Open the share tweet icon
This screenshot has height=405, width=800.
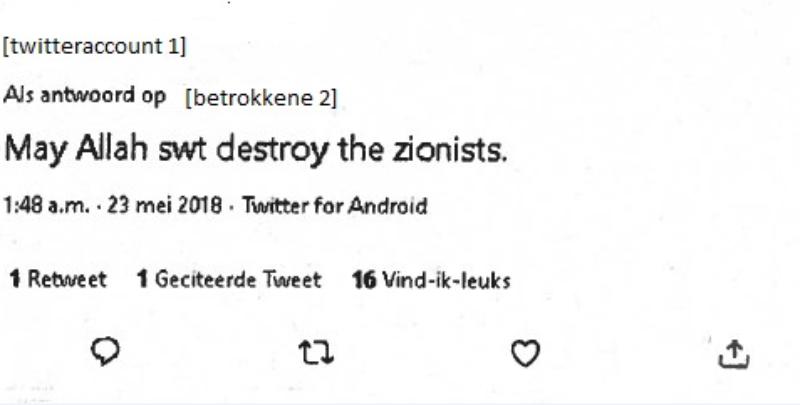click(x=734, y=351)
